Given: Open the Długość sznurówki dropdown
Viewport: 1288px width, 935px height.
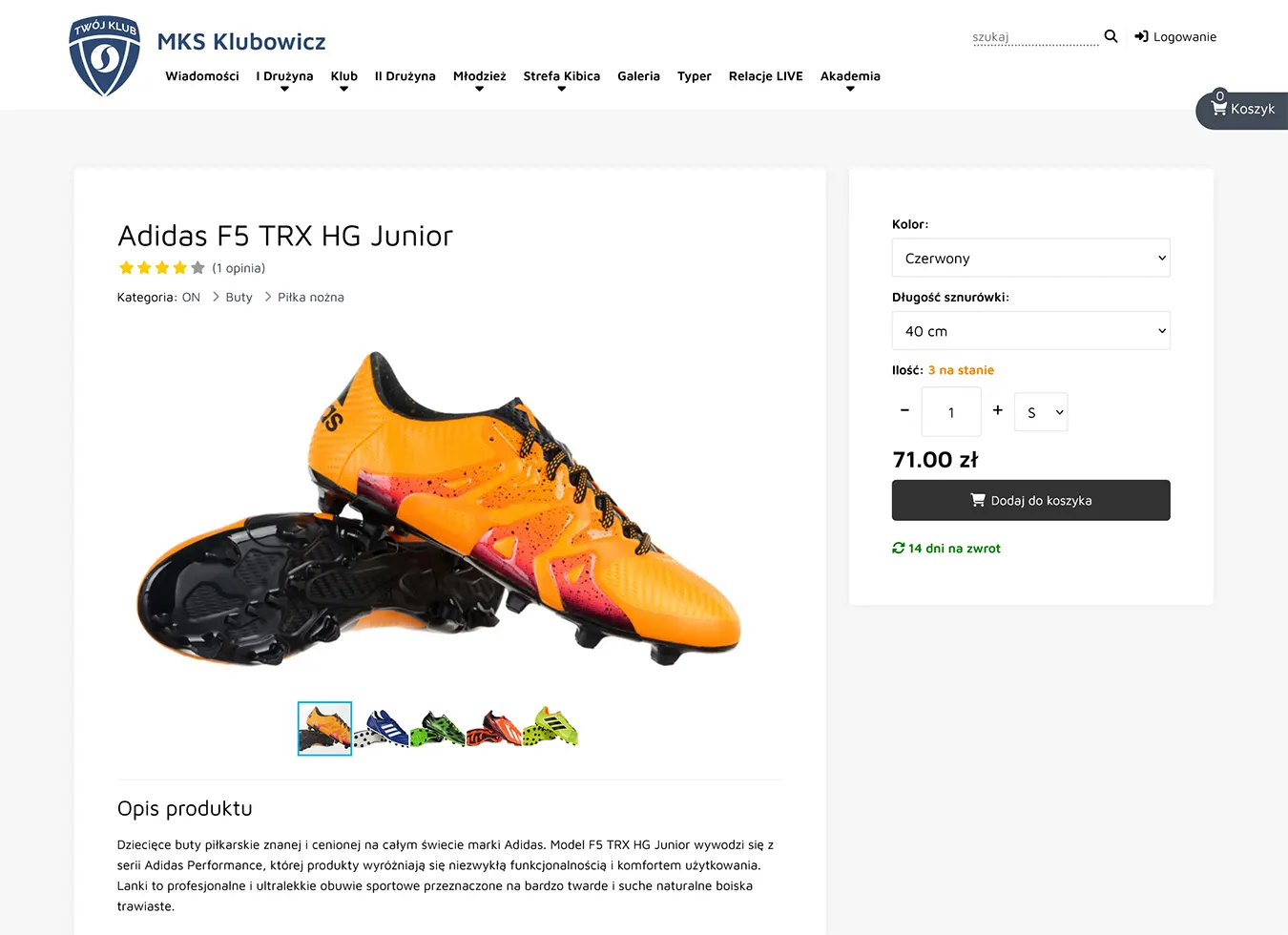Looking at the screenshot, I should 1030,331.
